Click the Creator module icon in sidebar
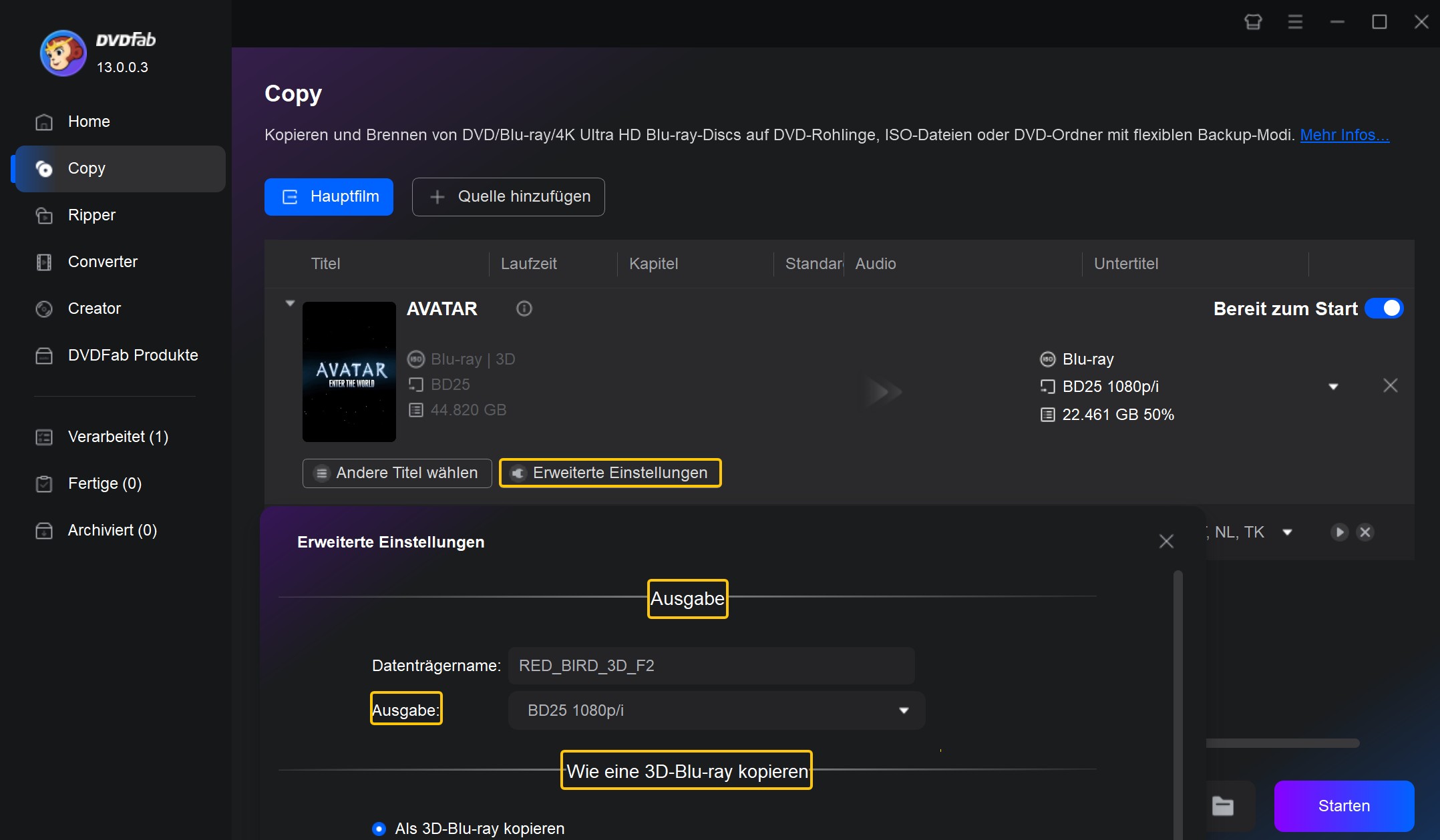The width and height of the screenshot is (1440, 840). pyautogui.click(x=44, y=308)
